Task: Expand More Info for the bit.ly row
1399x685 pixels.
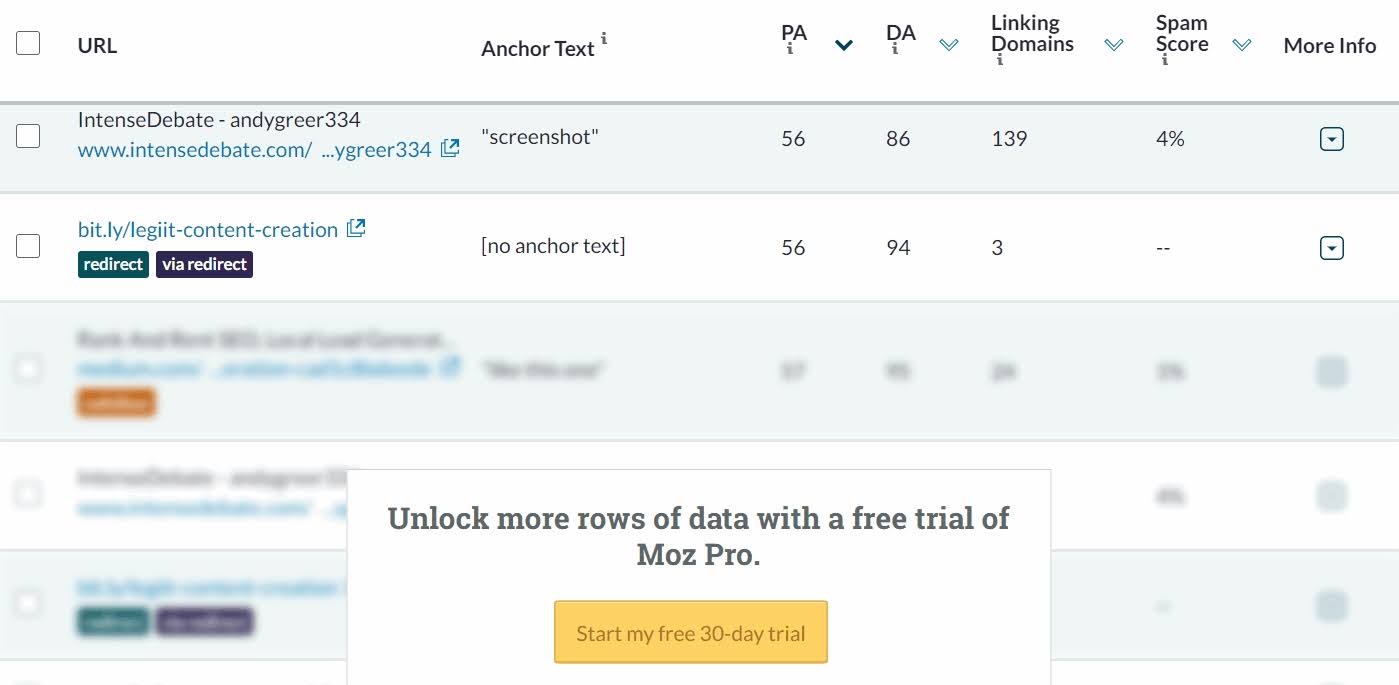Action: (1331, 247)
